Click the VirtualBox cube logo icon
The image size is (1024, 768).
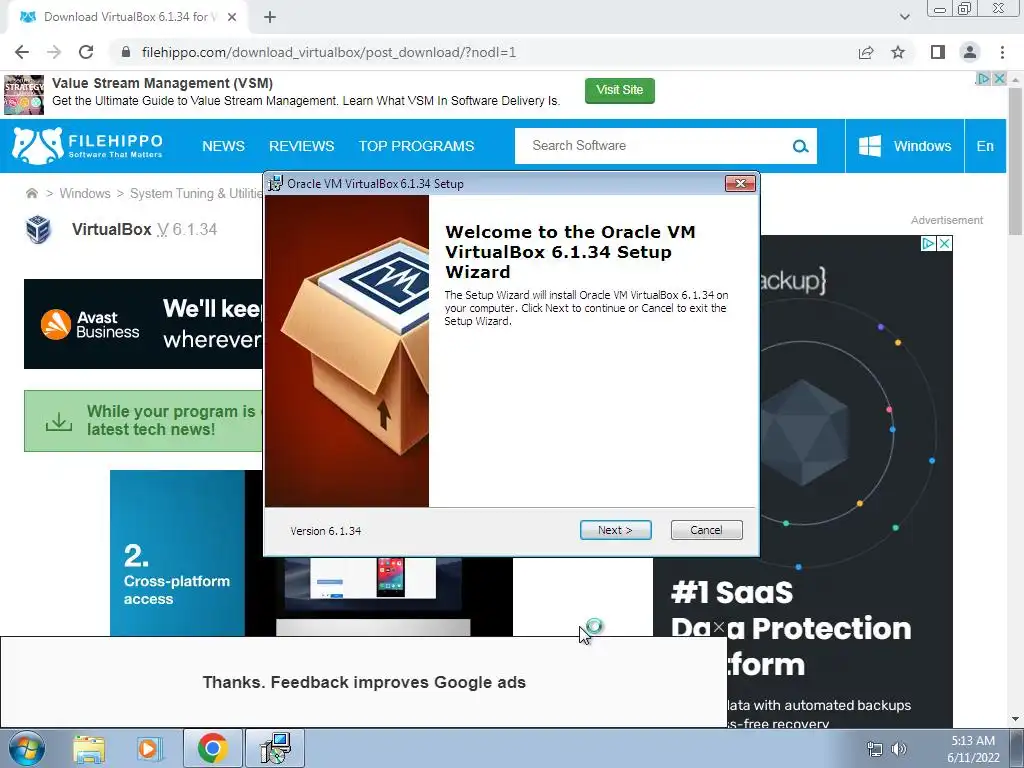(39, 229)
